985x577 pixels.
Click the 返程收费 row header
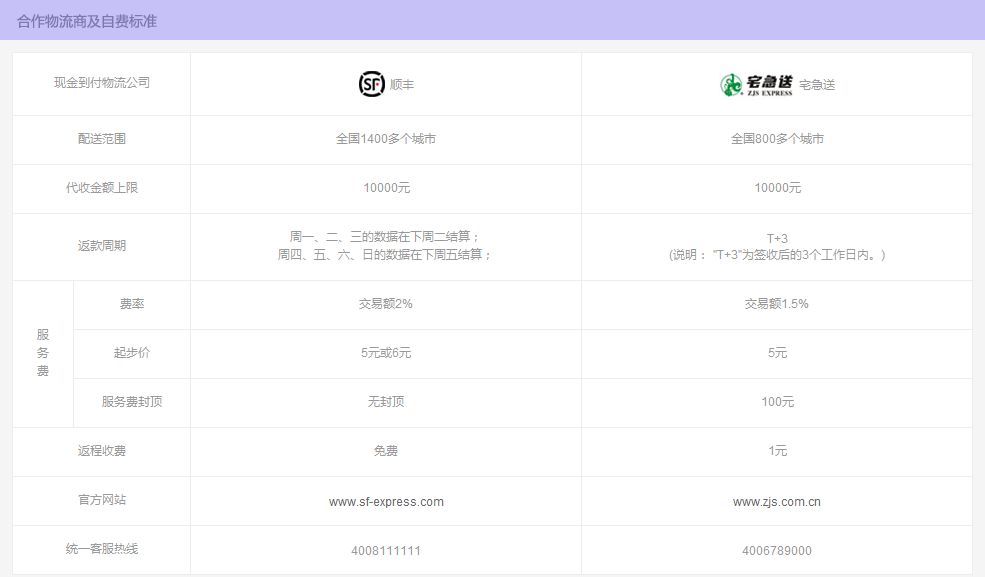(102, 451)
